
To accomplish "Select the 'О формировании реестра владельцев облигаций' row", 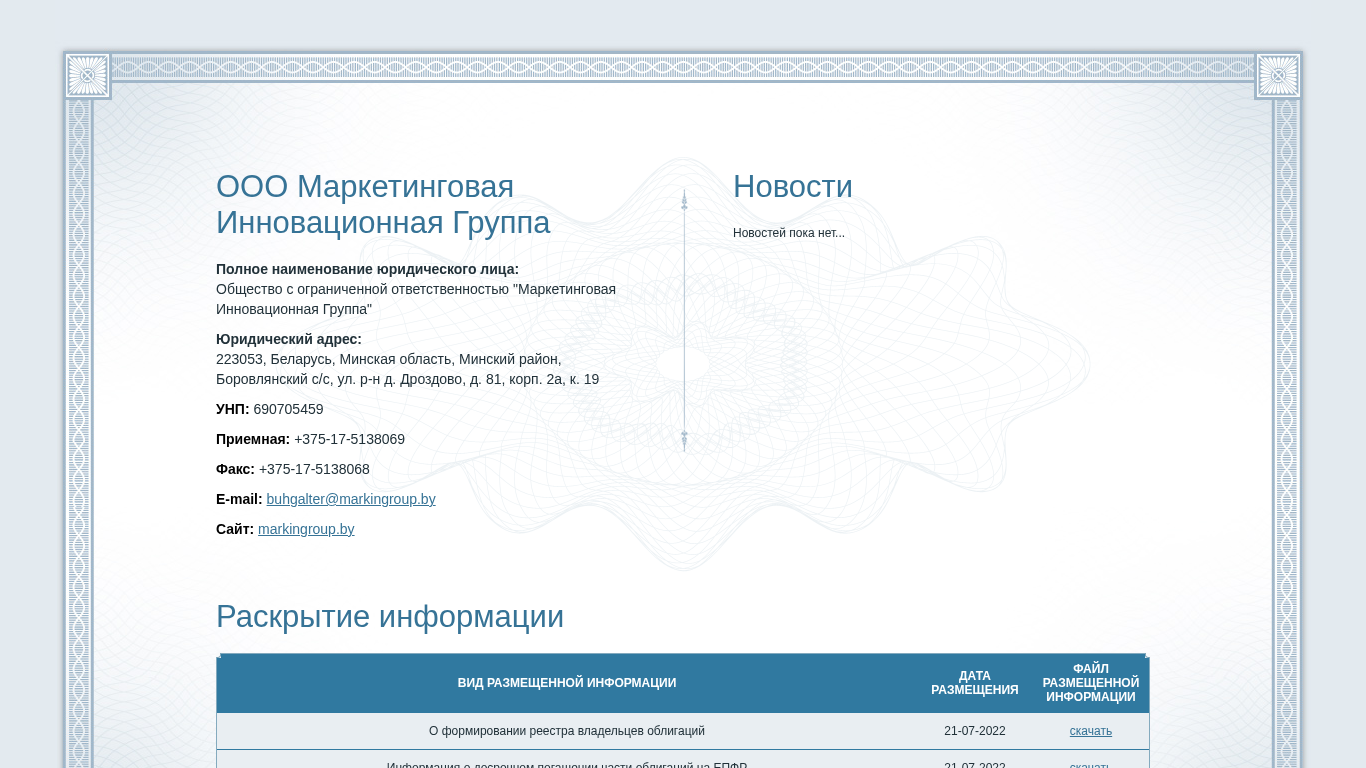I will 566,731.
